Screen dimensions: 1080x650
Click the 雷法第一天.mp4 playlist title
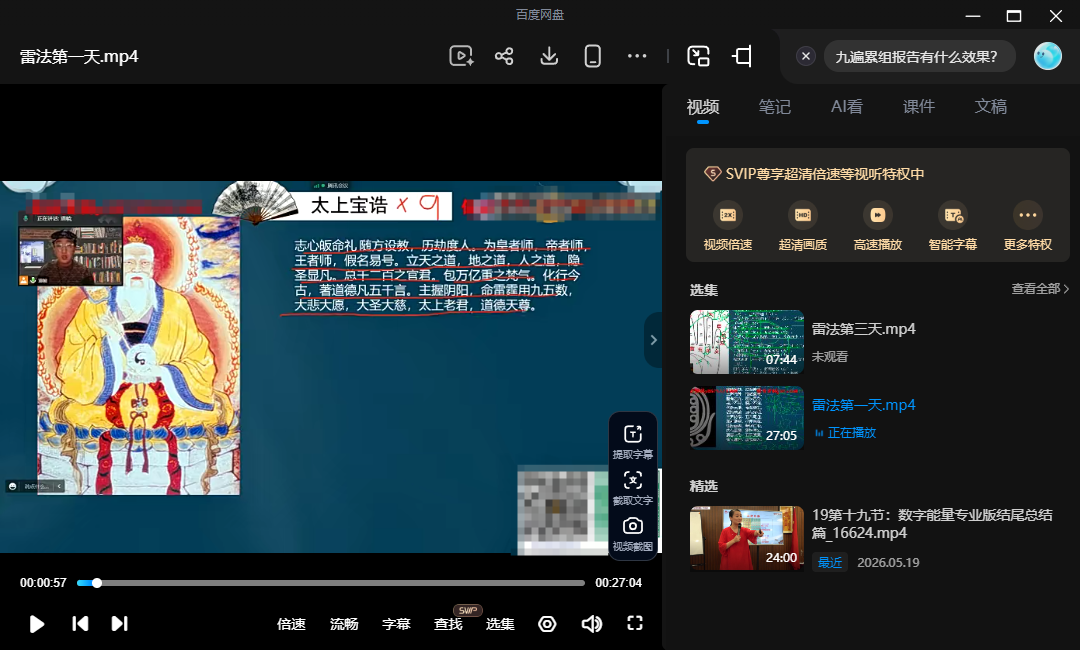click(x=864, y=405)
